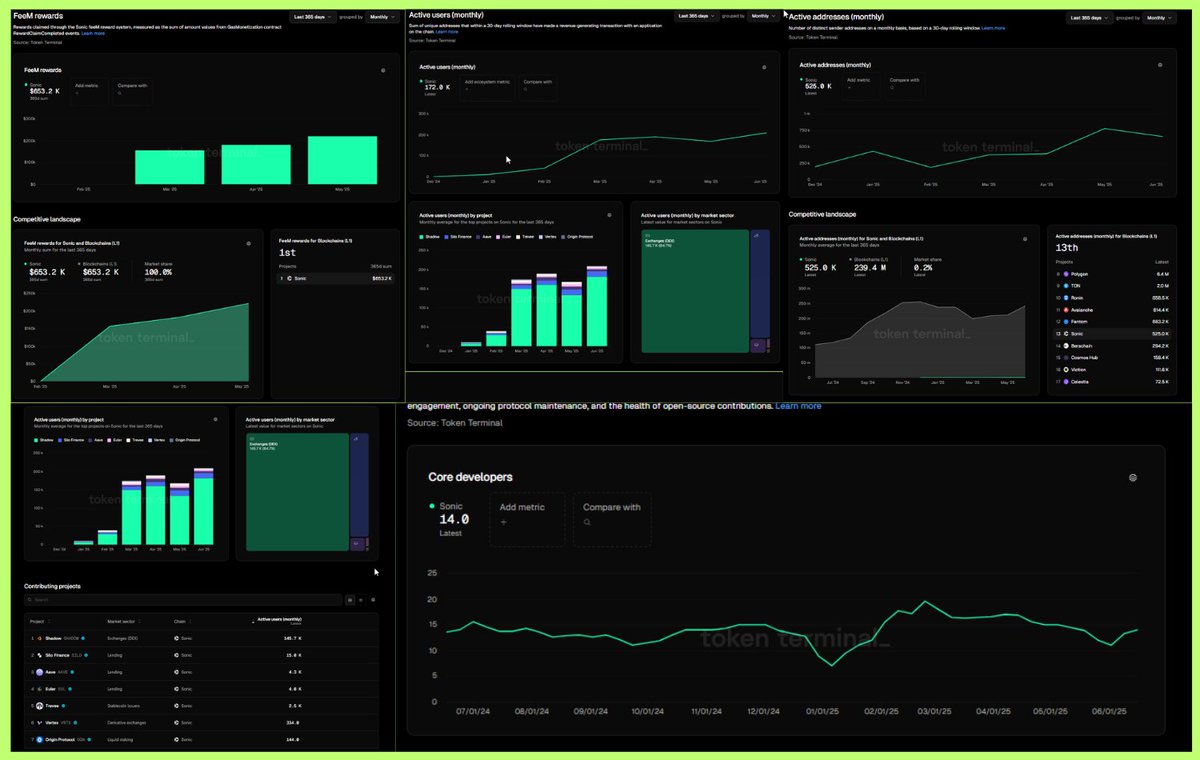1200x760 pixels.
Task: Click Fantom icon in Blockchains ranking list
Action: pos(1067,321)
